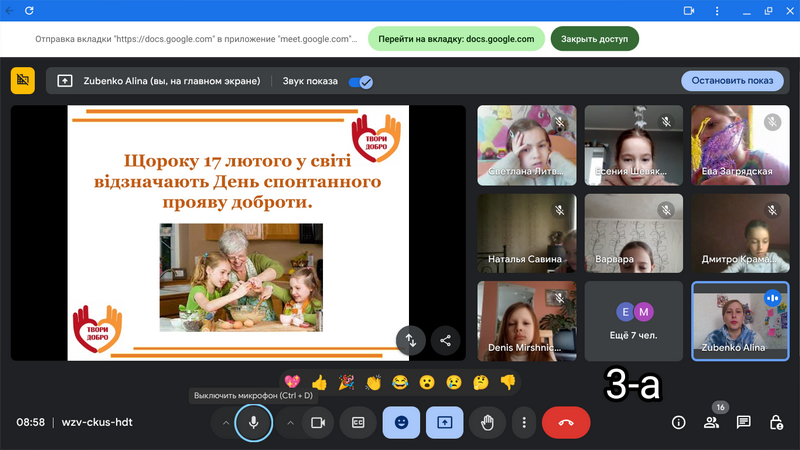800x450 pixels.
Task: Turn on closed captions
Action: 358,422
